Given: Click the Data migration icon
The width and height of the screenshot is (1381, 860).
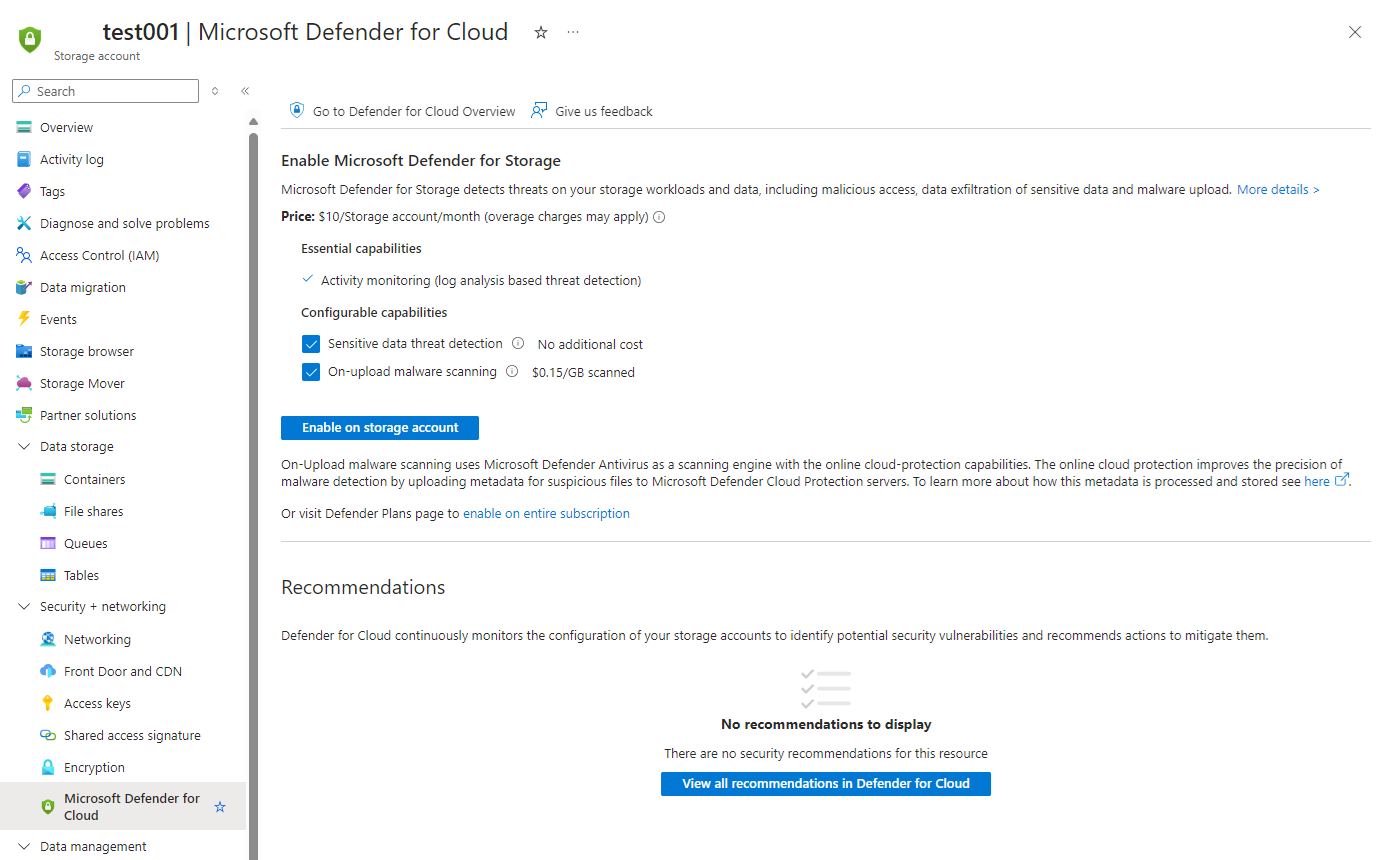Looking at the screenshot, I should tap(24, 287).
